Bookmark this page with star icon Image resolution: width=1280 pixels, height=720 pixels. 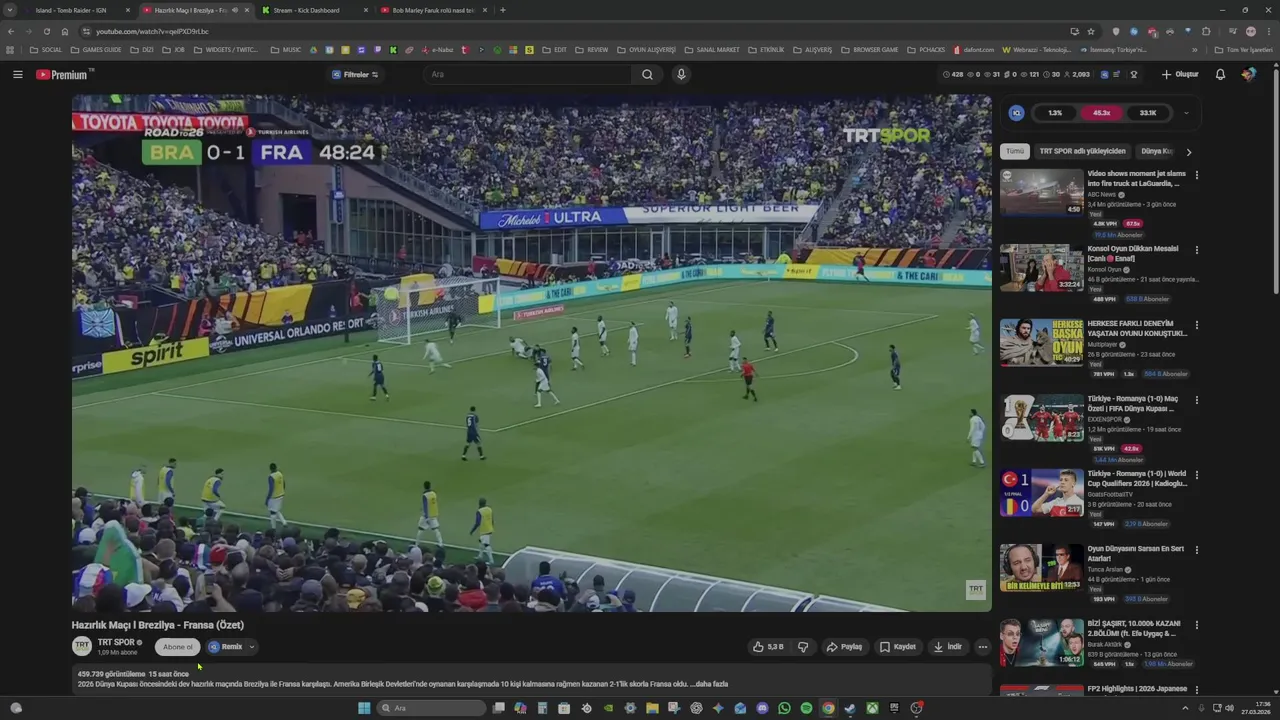(x=1091, y=31)
